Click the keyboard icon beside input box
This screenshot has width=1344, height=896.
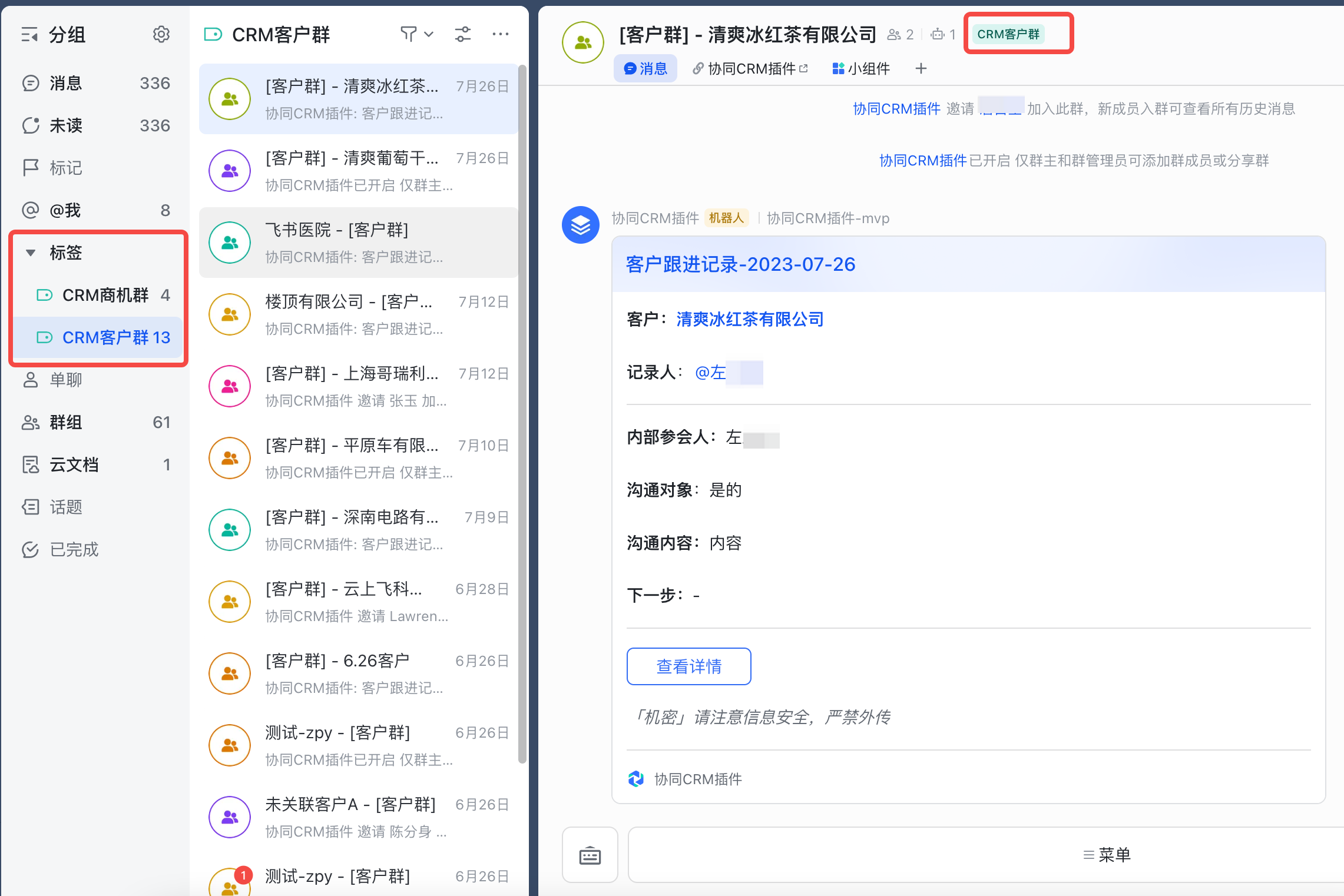[x=590, y=855]
